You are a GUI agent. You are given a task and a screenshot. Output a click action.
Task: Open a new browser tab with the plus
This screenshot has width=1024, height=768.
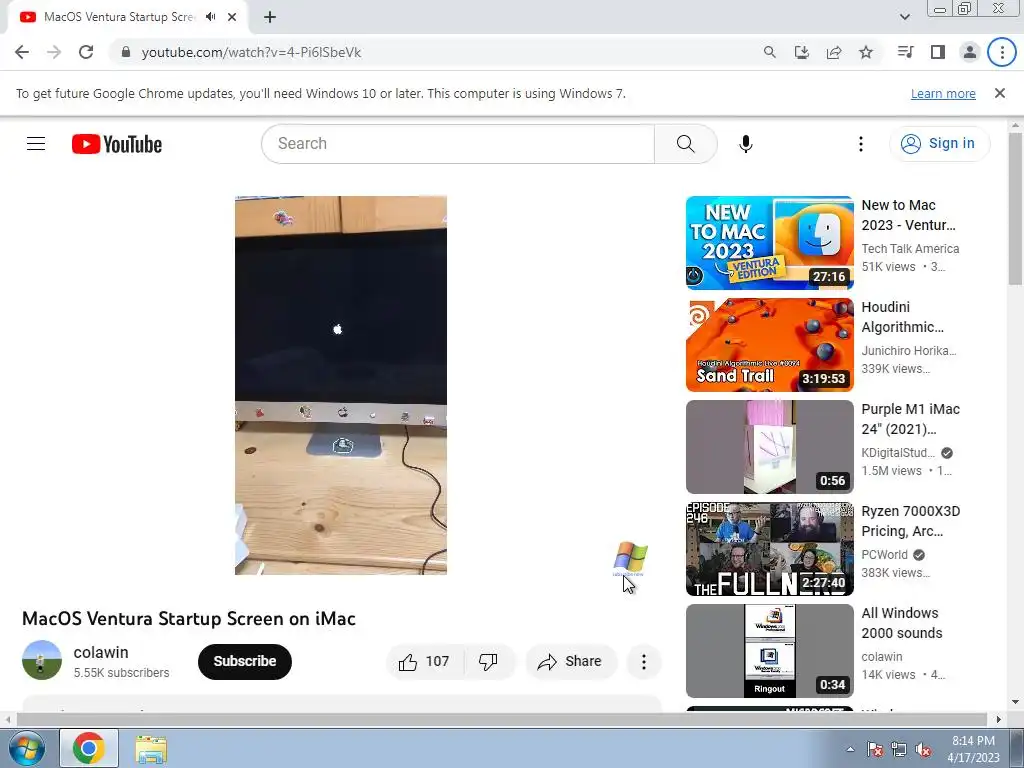[270, 17]
